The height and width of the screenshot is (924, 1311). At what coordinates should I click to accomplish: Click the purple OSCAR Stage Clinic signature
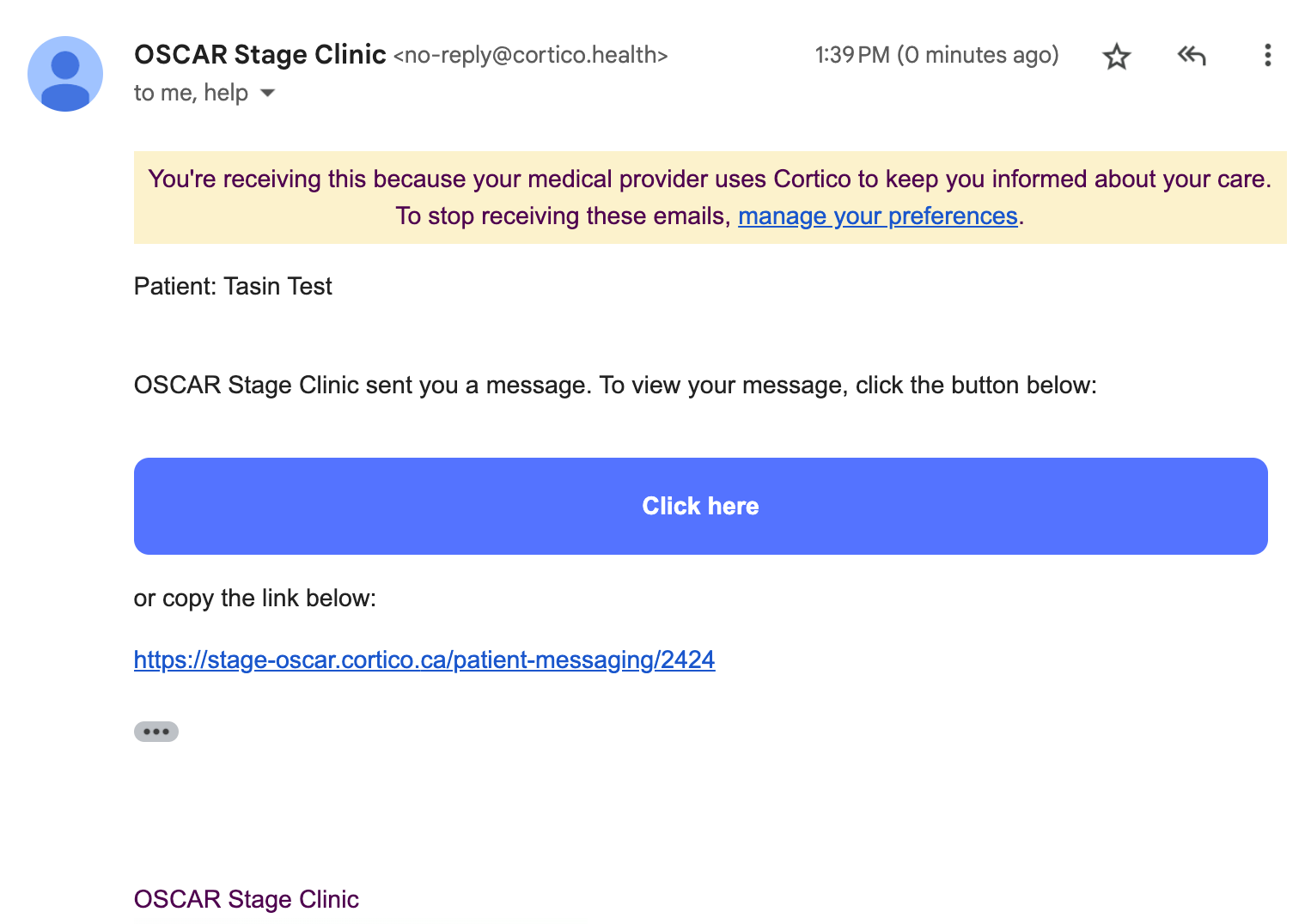247,899
